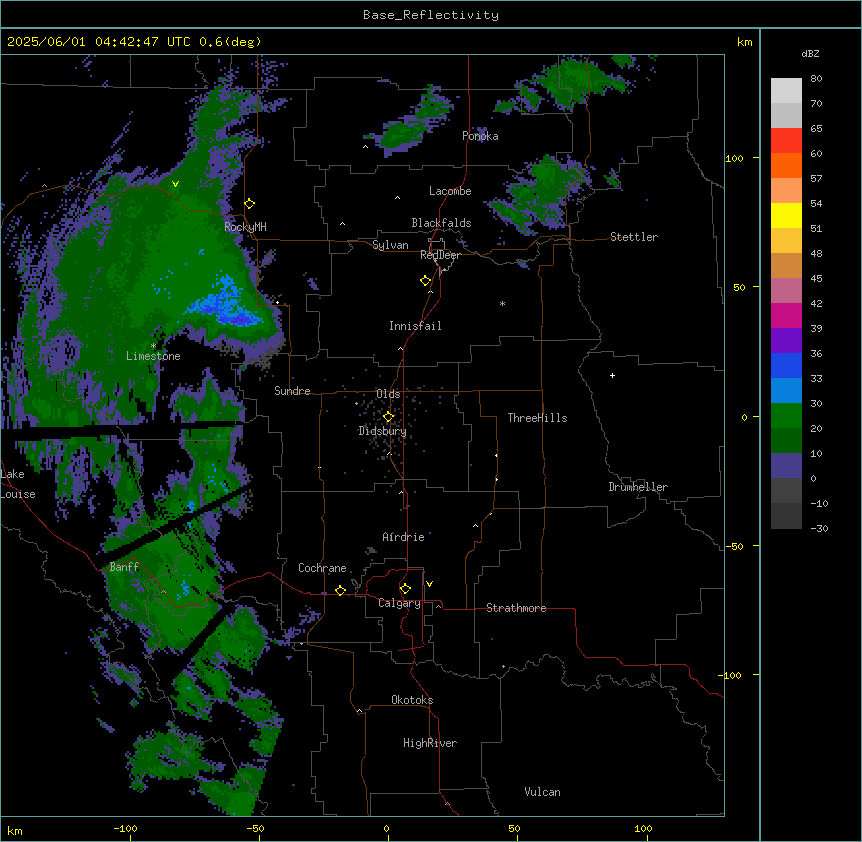Click the yellow V marker east of Calgary

click(429, 584)
